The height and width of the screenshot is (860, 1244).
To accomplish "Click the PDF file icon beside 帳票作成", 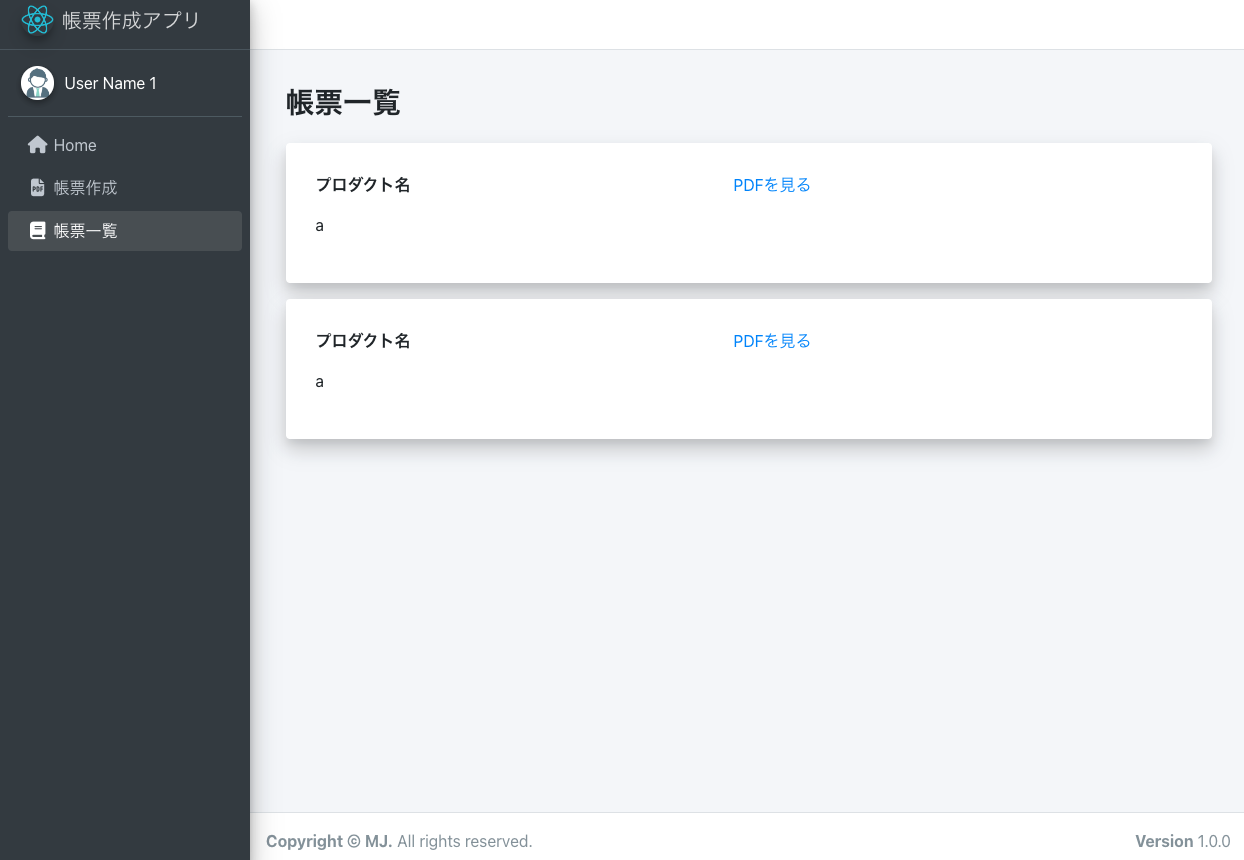I will [x=37, y=187].
